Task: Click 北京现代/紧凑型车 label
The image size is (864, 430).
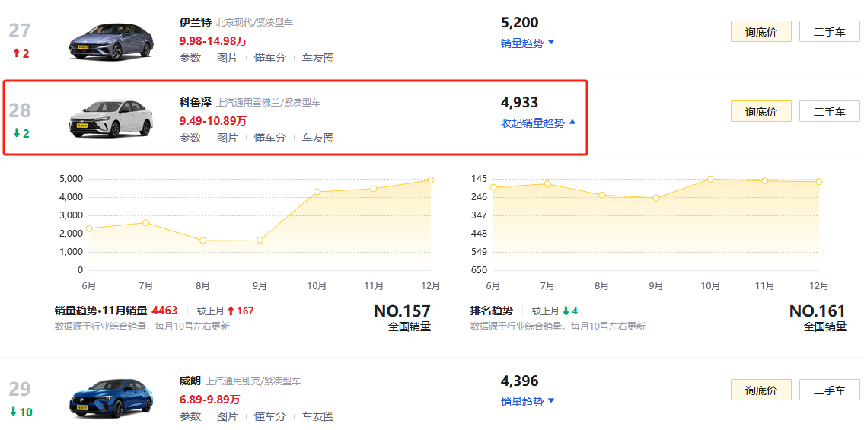Action: pyautogui.click(x=255, y=23)
